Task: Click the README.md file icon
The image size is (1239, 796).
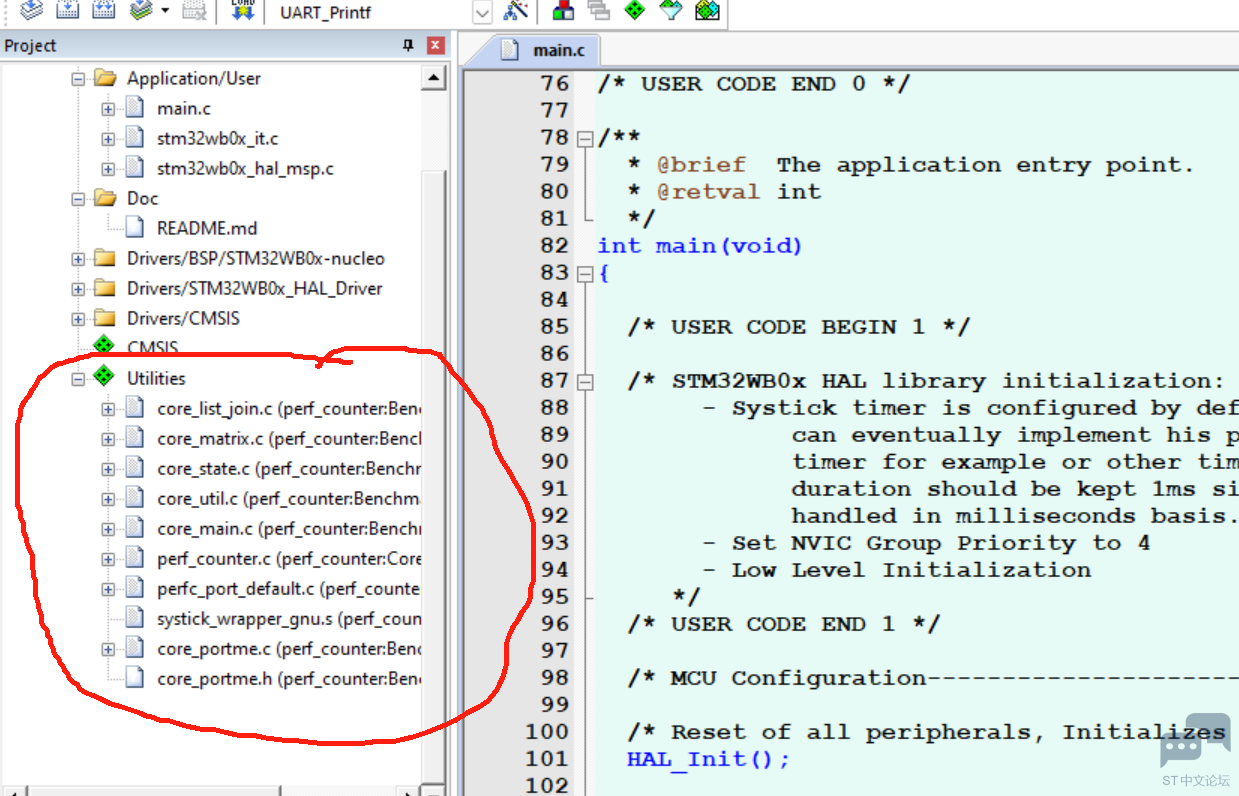Action: click(x=135, y=228)
